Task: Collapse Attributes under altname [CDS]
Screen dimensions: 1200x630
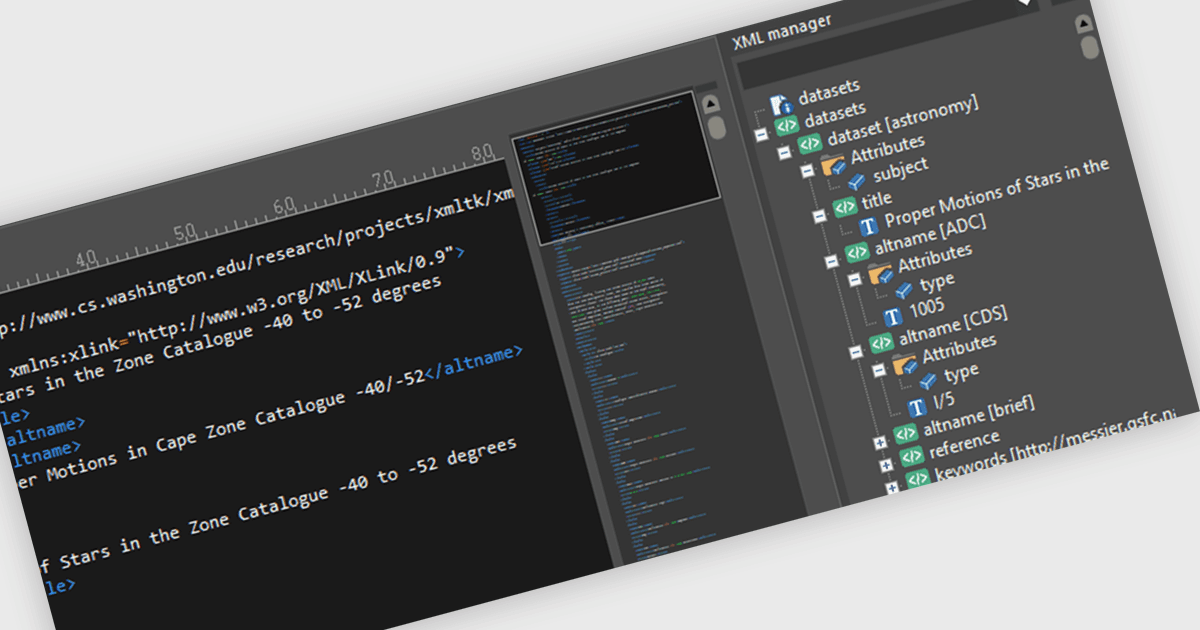Action: [x=879, y=371]
